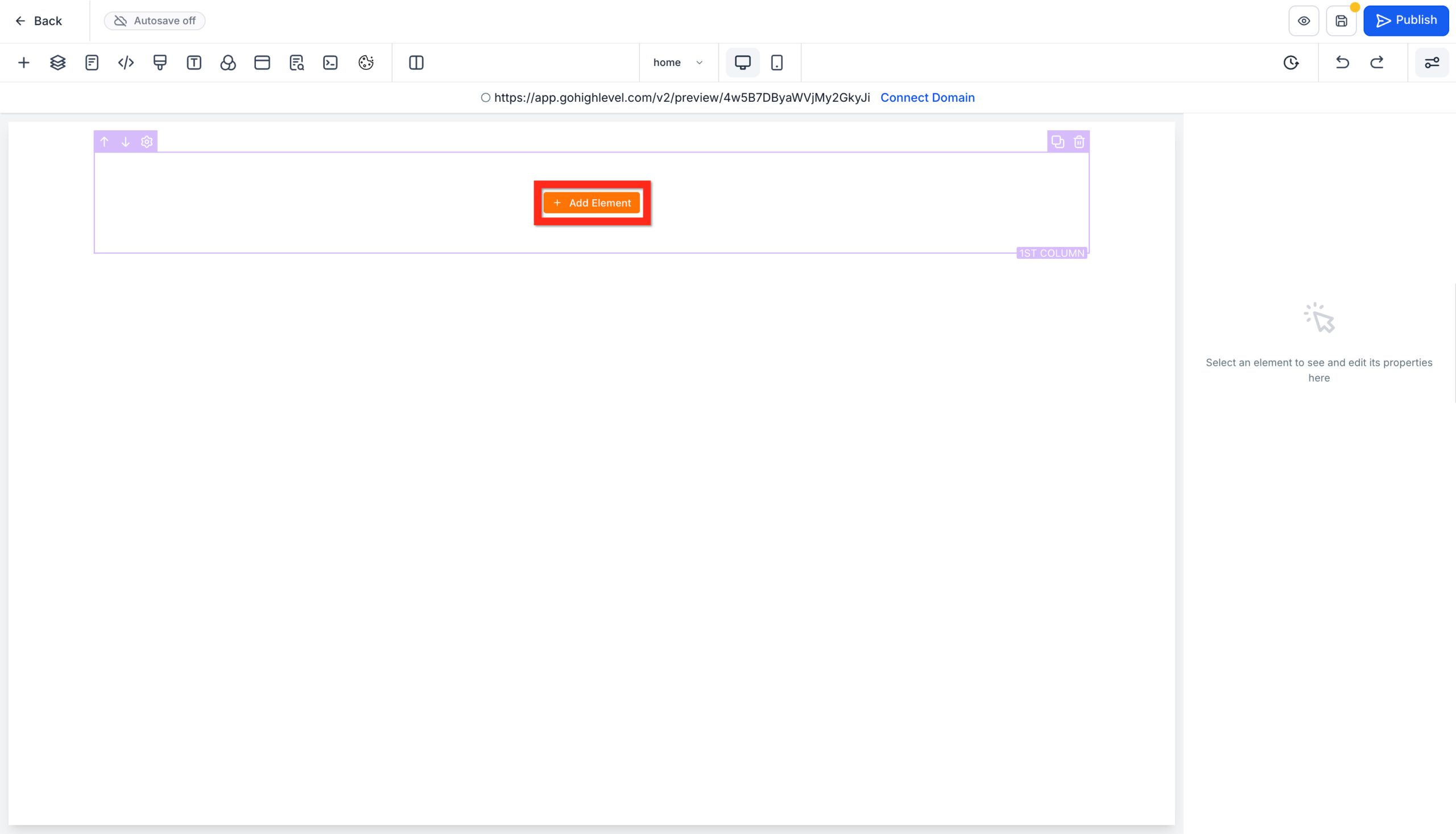Open the tracking code editor
The image size is (1456, 834).
[330, 63]
